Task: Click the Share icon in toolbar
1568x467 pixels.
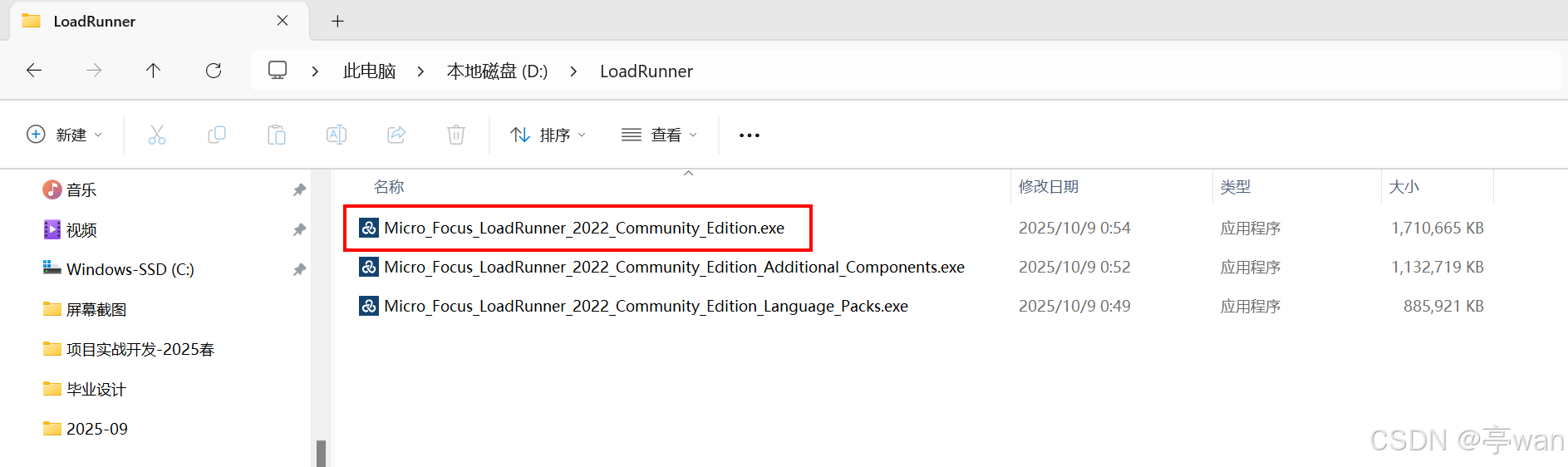Action: (396, 135)
